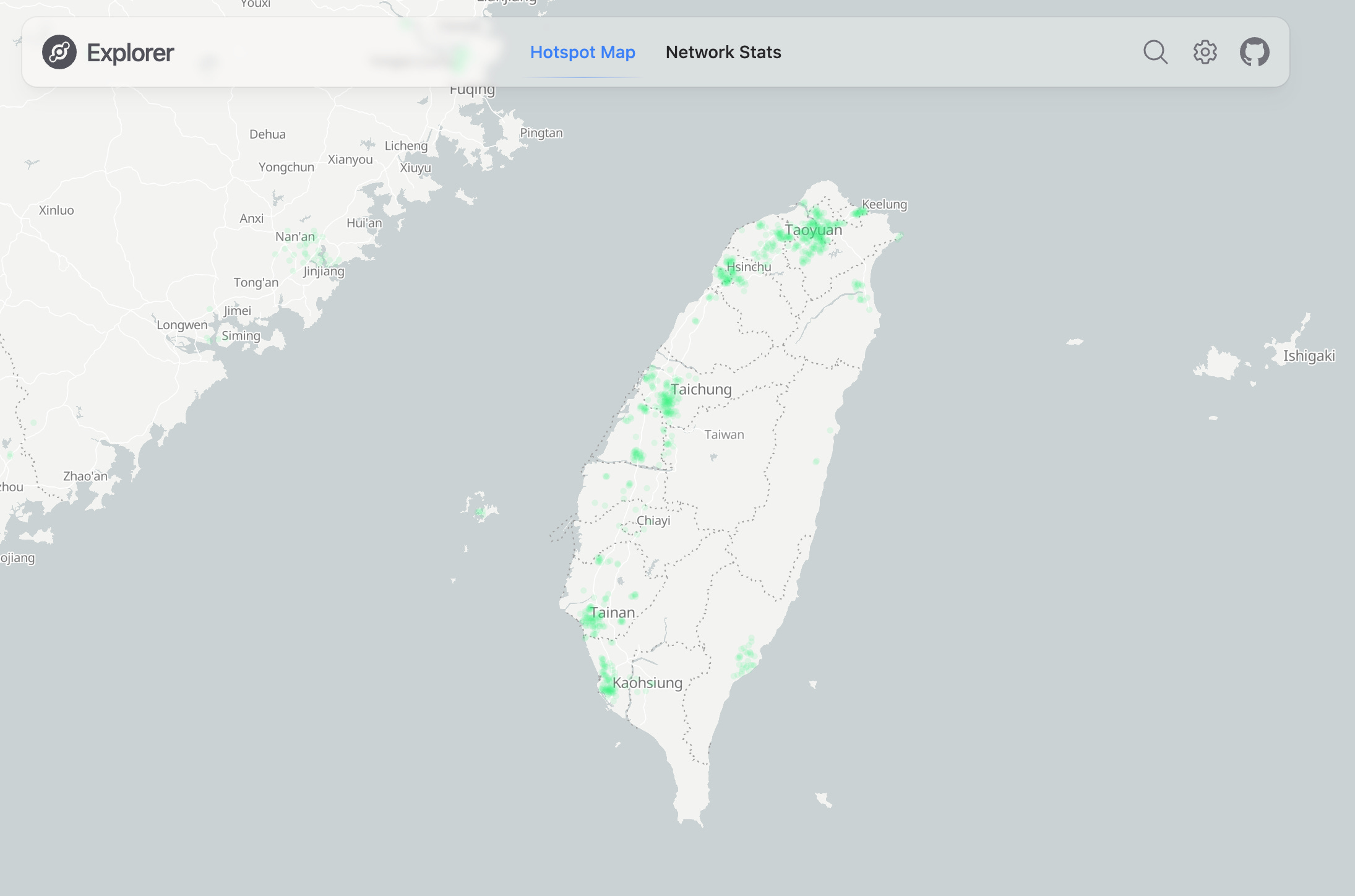Switch to the Network Stats tab
Image resolution: width=1355 pixels, height=896 pixels.
tap(723, 52)
